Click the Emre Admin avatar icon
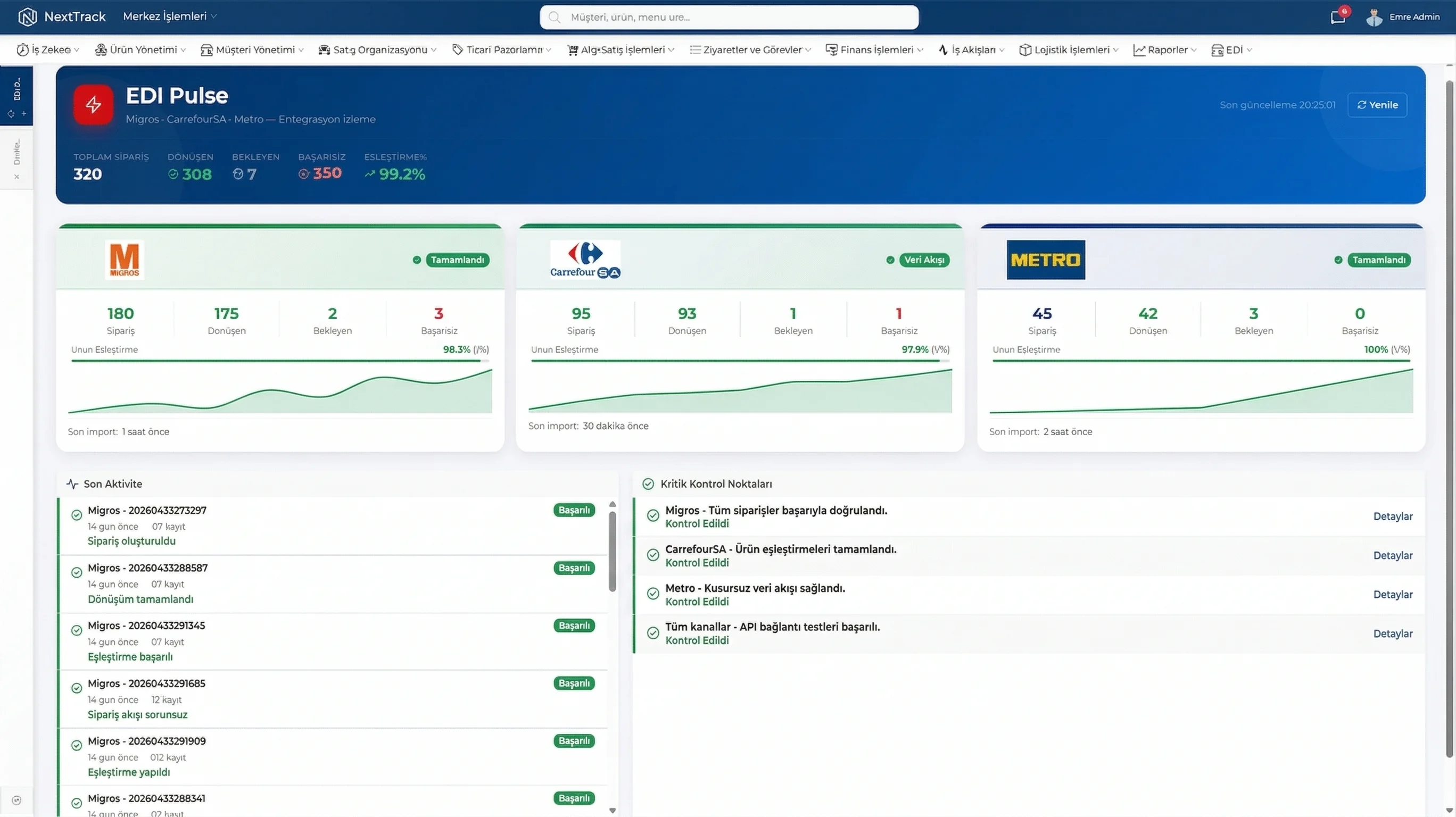Screen dimensions: 1456x817 click(1374, 17)
